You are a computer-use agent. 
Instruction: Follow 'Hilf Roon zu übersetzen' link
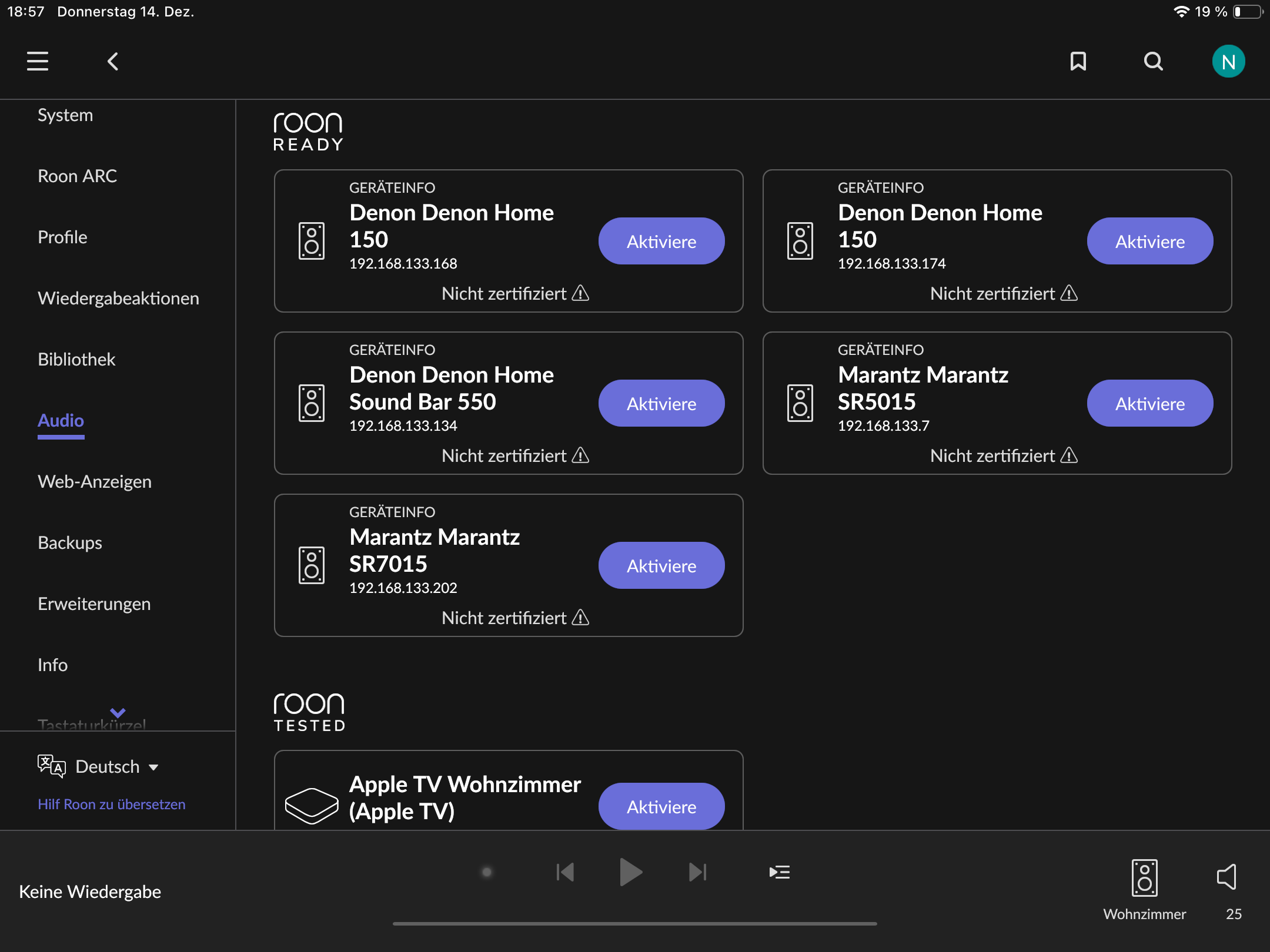(x=112, y=804)
